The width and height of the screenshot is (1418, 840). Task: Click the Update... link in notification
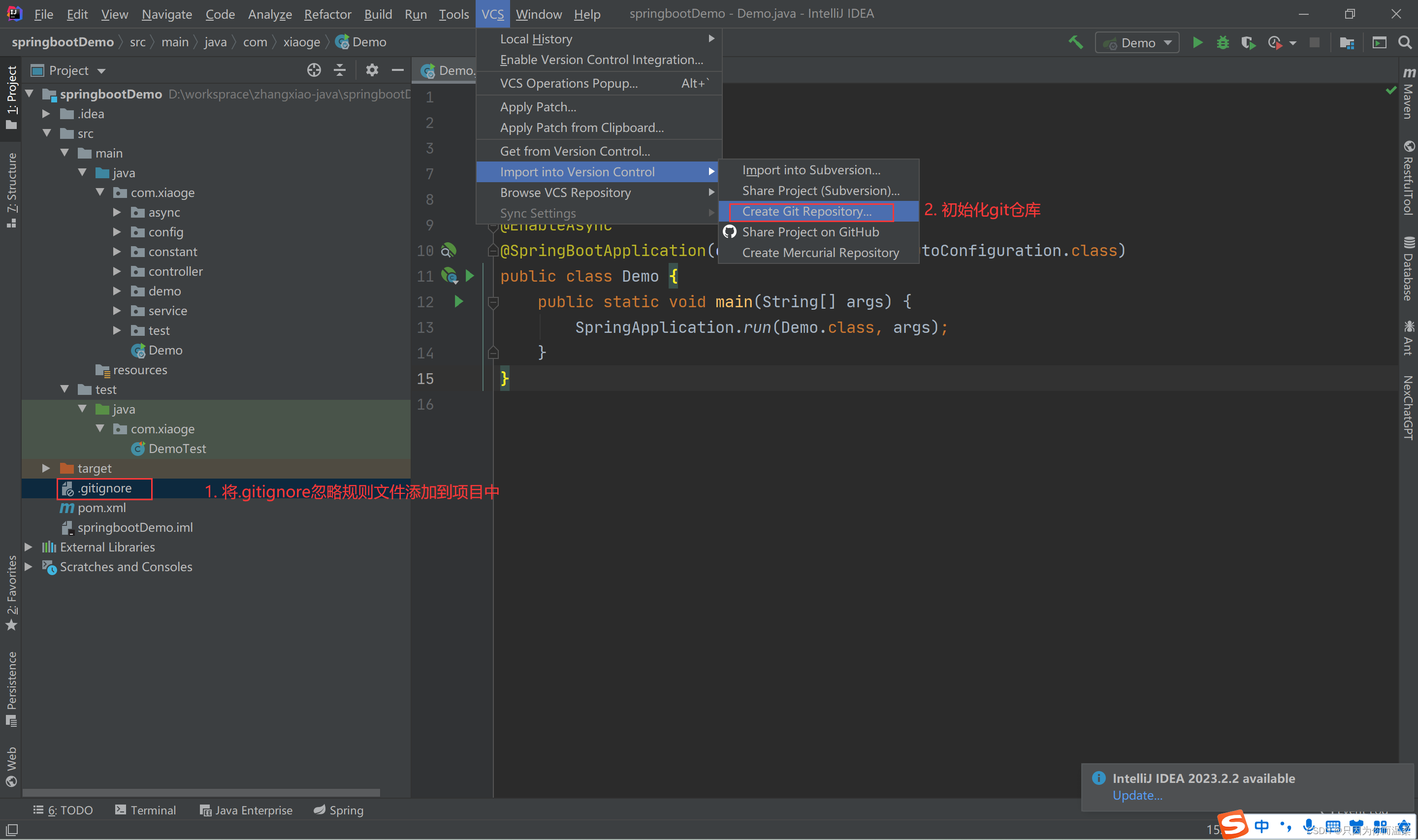tap(1137, 795)
